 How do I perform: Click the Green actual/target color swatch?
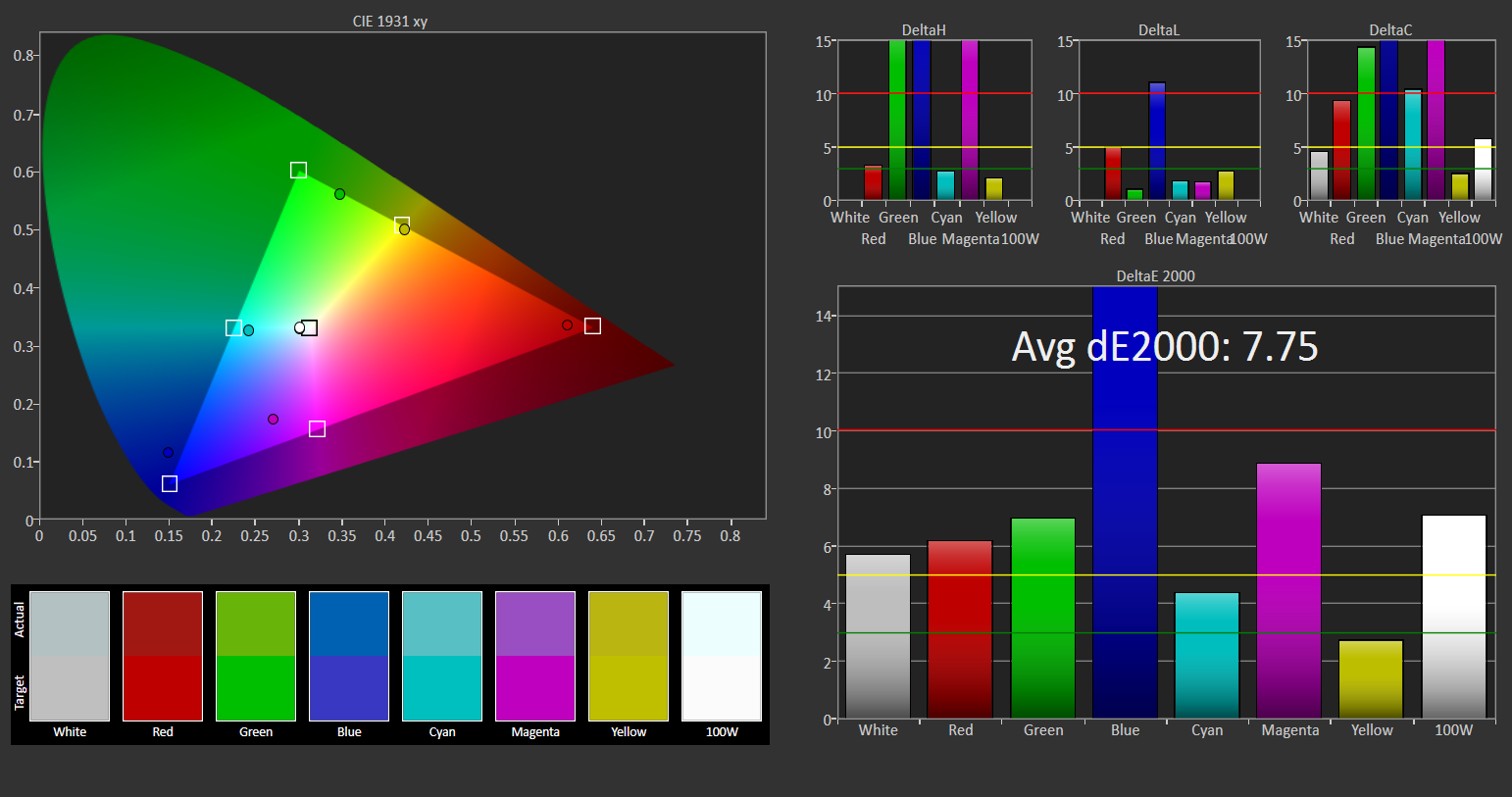coord(256,656)
